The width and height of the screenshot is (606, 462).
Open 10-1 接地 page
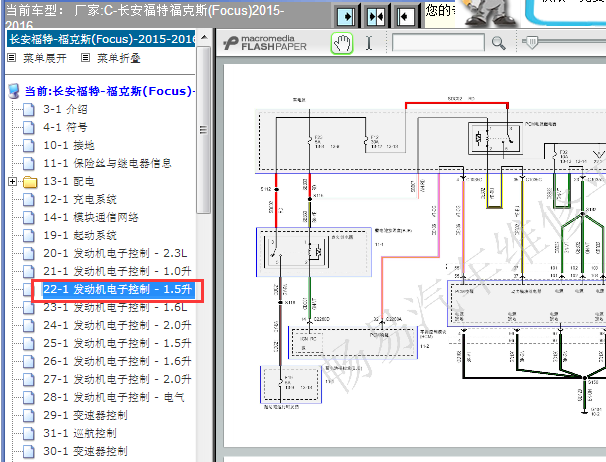tap(68, 145)
